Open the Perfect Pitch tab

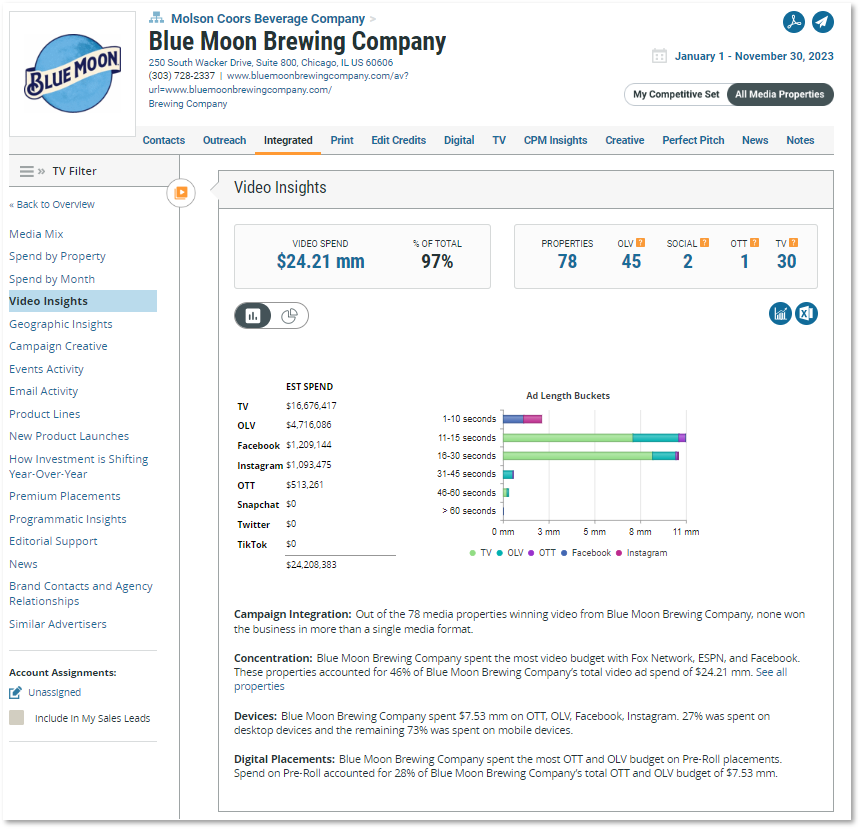[x=693, y=140]
